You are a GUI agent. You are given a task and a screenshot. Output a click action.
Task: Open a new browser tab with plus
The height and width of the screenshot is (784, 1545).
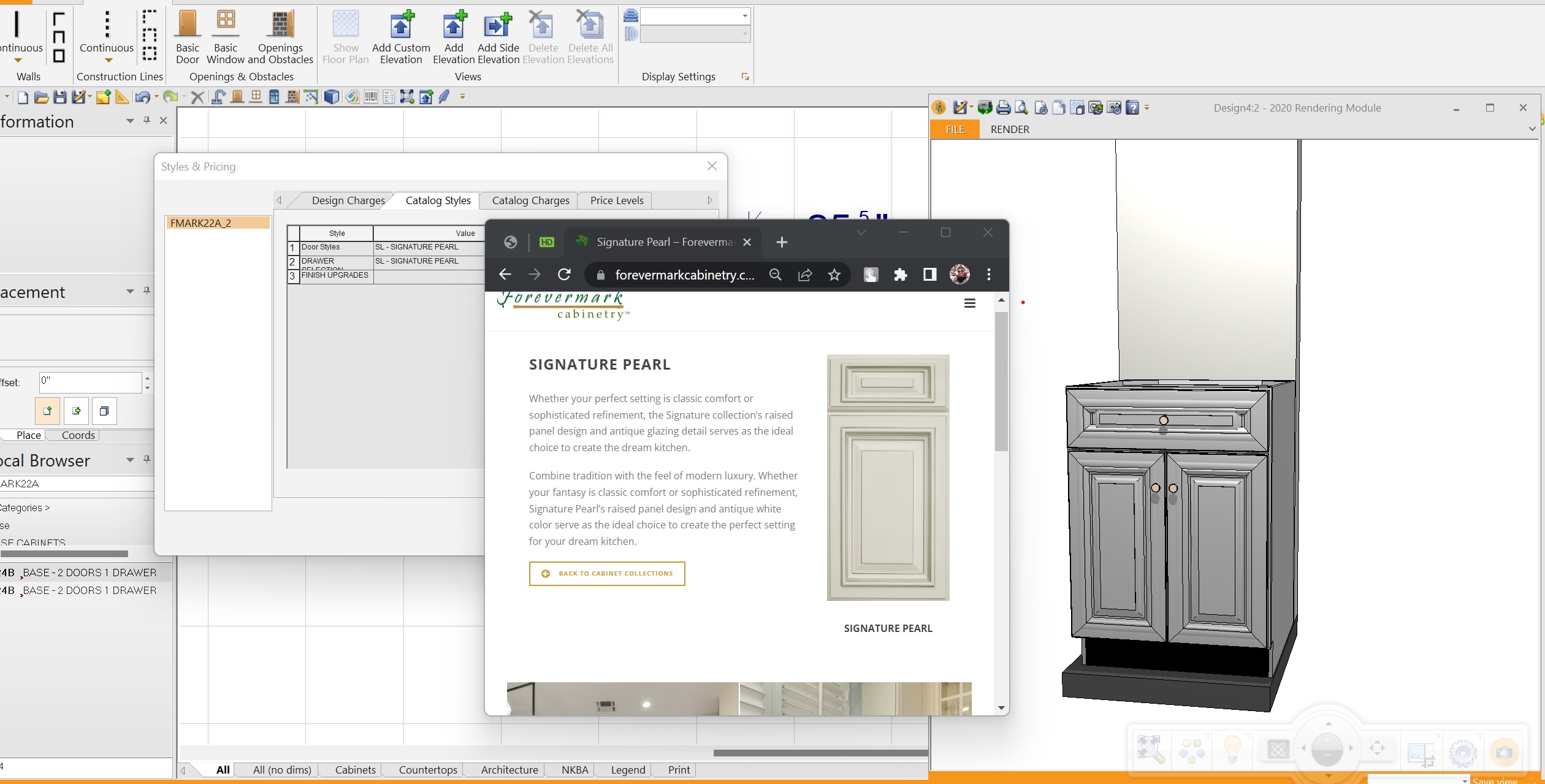tap(782, 242)
